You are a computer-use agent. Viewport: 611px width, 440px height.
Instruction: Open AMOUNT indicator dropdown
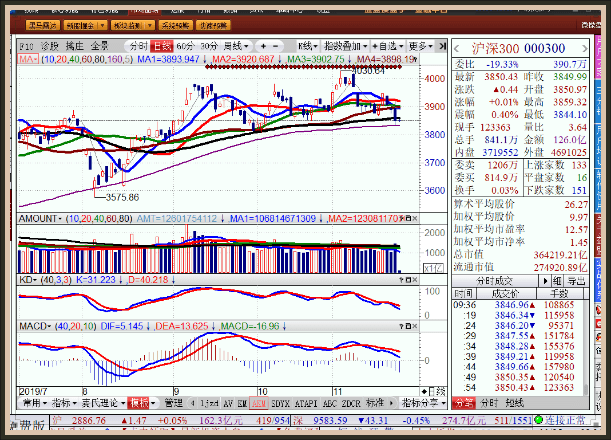pos(41,219)
